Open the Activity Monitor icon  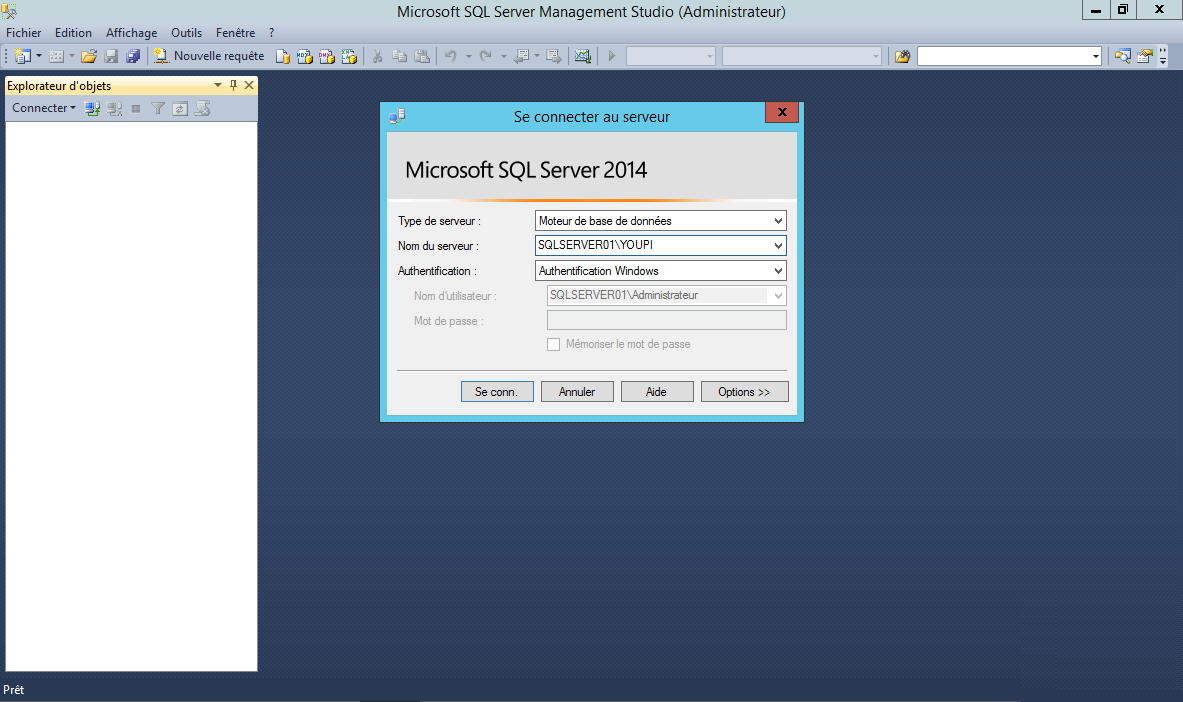(582, 56)
